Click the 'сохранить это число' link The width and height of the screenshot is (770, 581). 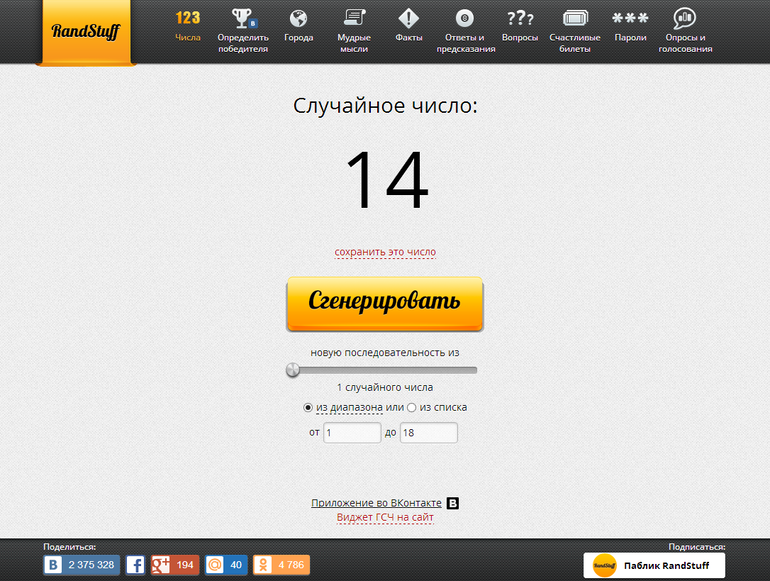click(x=385, y=252)
